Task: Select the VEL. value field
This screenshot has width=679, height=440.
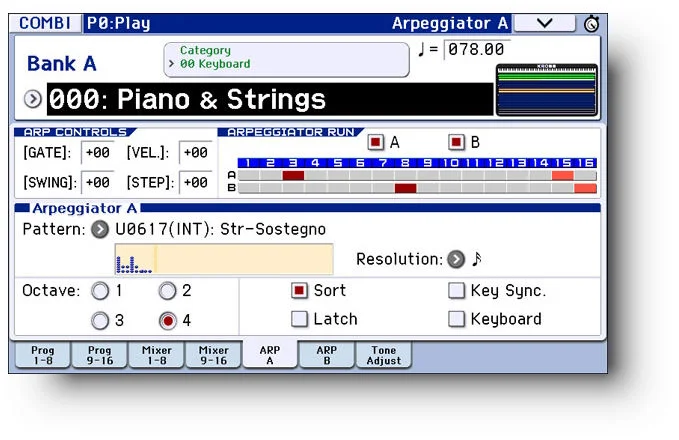Action: pos(195,152)
